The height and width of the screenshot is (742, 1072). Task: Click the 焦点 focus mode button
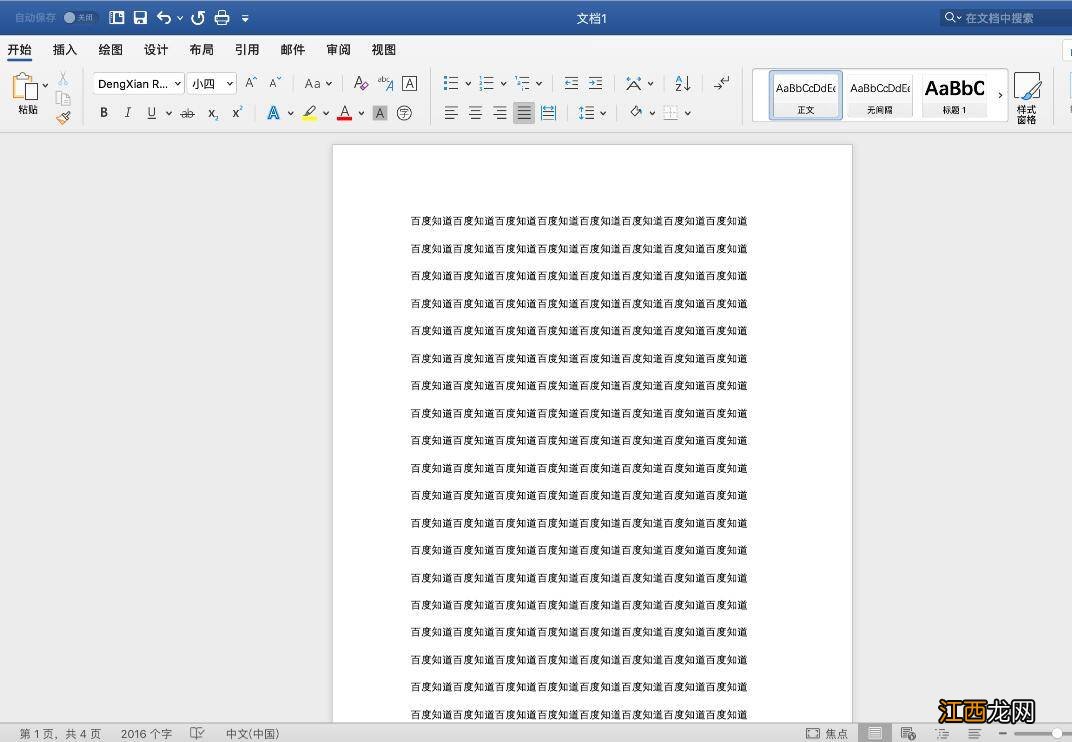(827, 733)
